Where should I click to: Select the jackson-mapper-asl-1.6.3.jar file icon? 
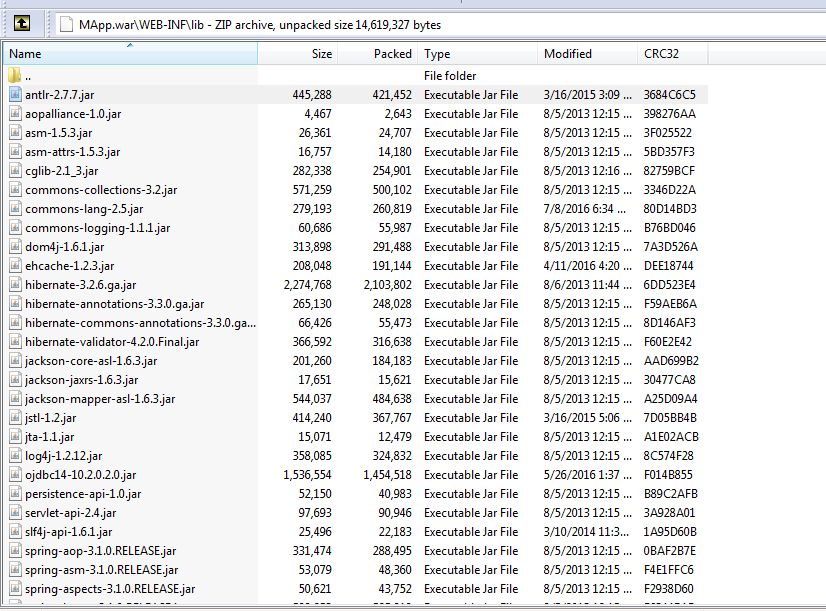click(15, 399)
